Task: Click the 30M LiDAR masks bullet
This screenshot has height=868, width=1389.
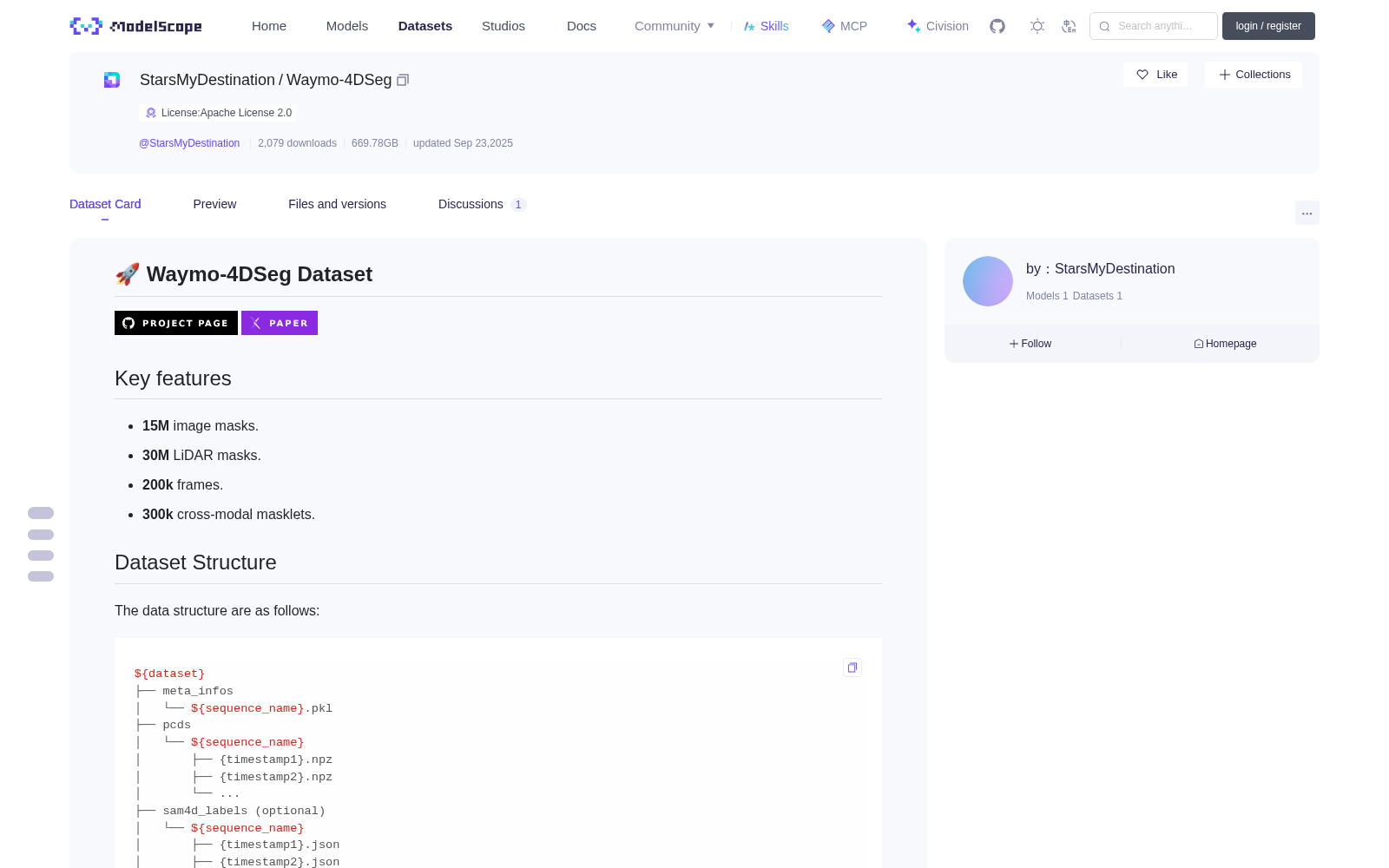Action: coord(201,456)
